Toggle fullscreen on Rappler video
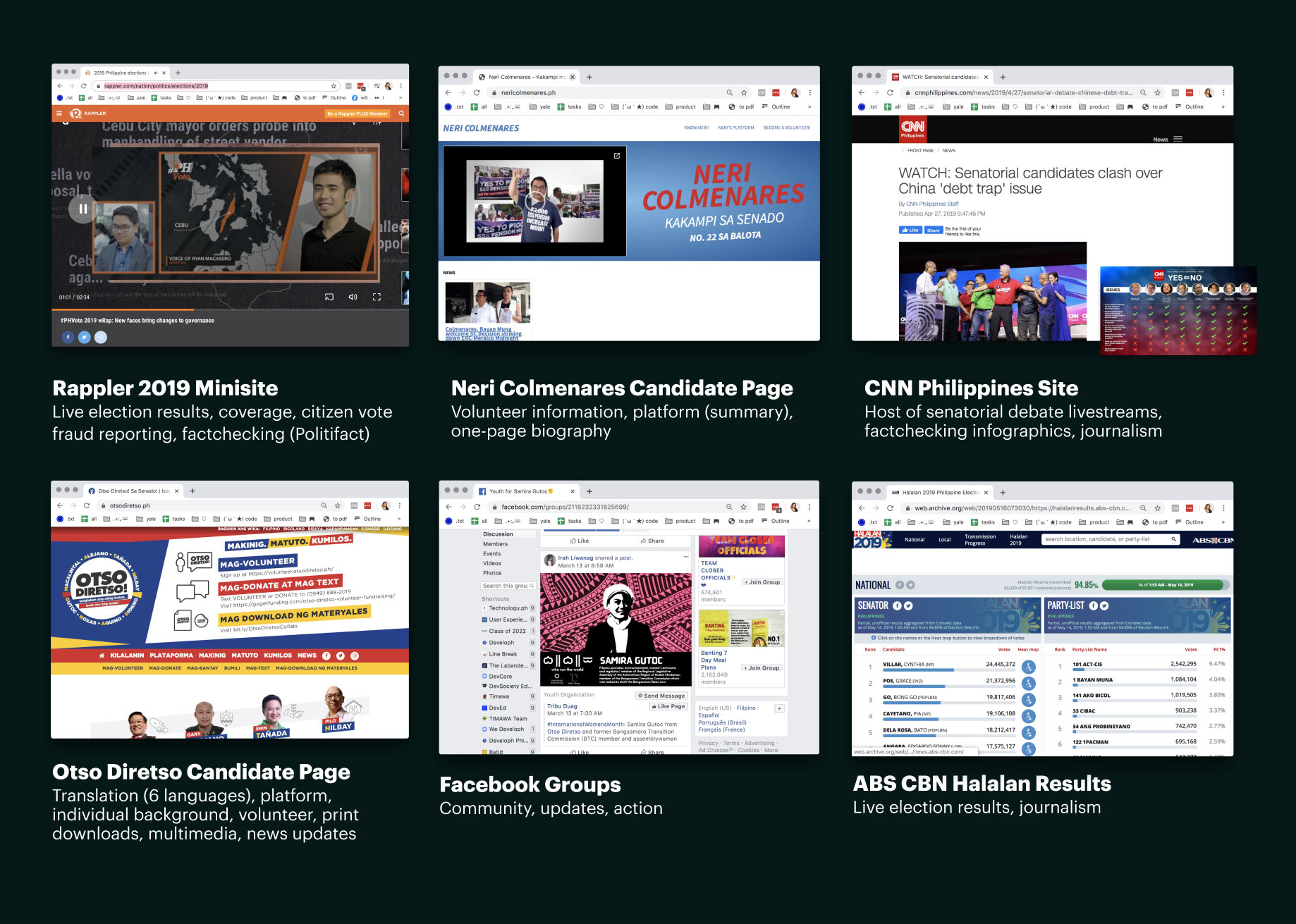Screen dimensions: 1296x924 click(377, 297)
